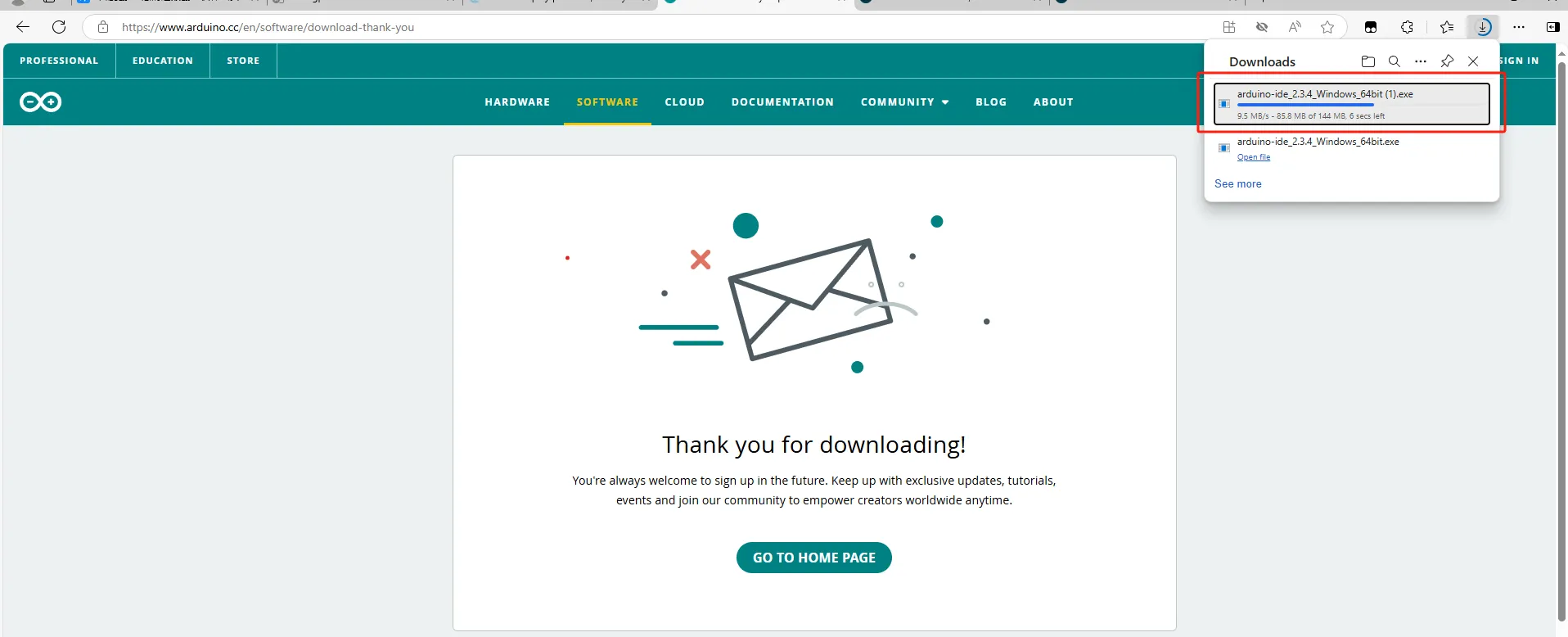Click Open file link for arduino-ide download
The image size is (1568, 637).
click(x=1254, y=157)
